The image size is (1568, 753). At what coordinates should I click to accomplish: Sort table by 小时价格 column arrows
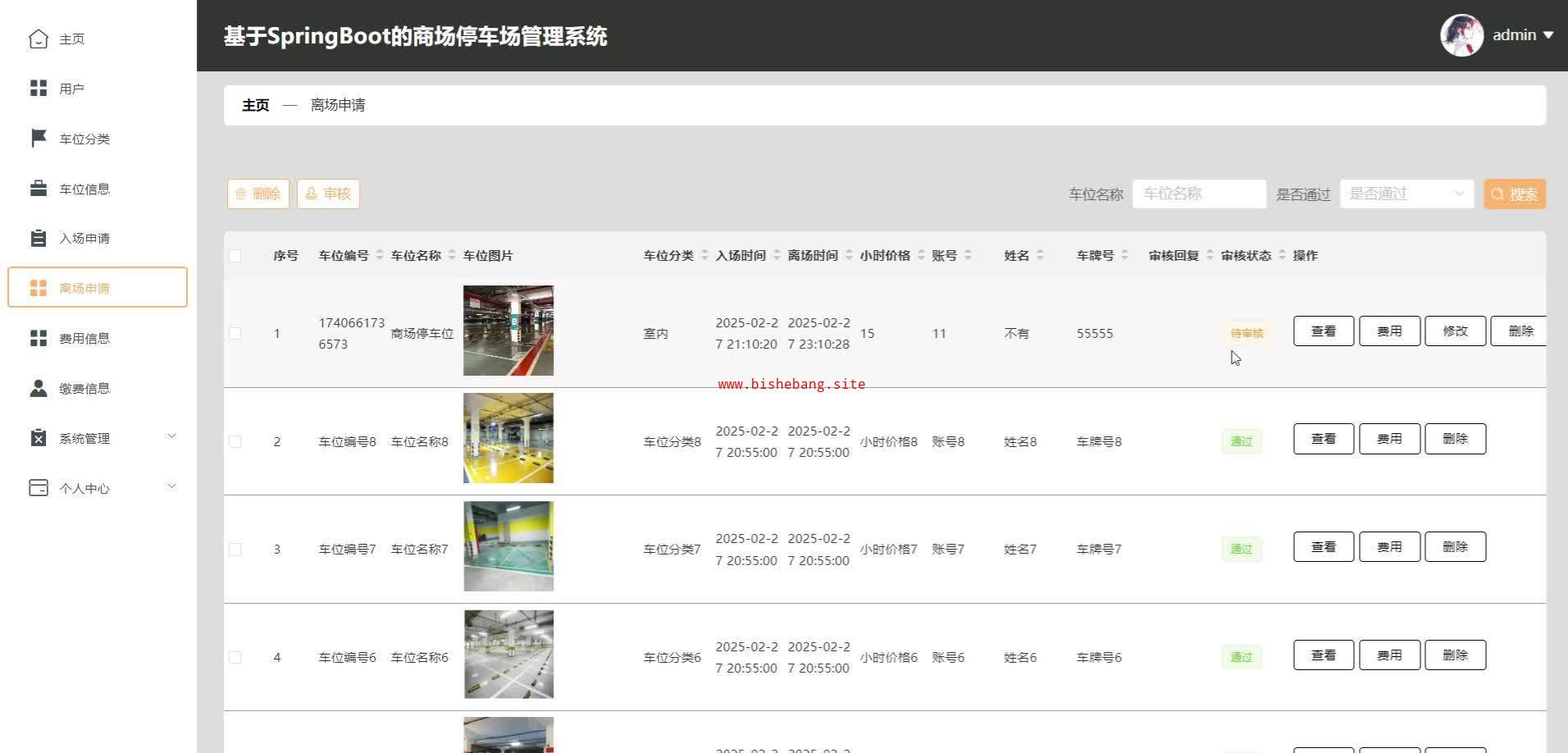click(921, 256)
